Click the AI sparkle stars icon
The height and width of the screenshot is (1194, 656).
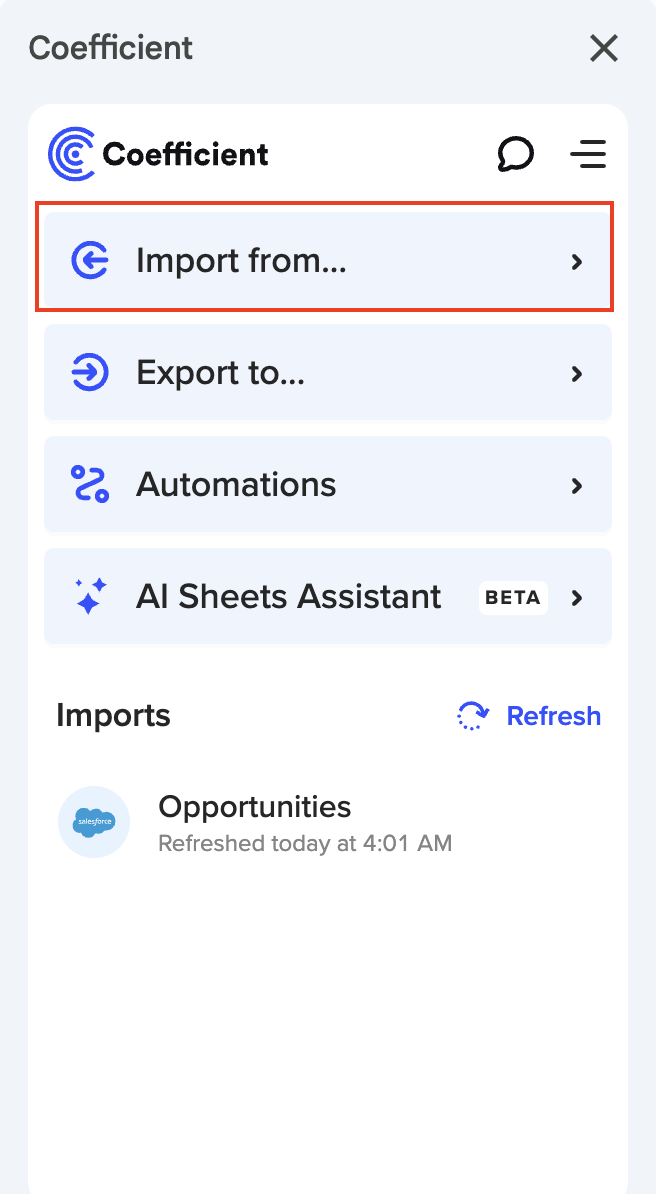pyautogui.click(x=90, y=597)
